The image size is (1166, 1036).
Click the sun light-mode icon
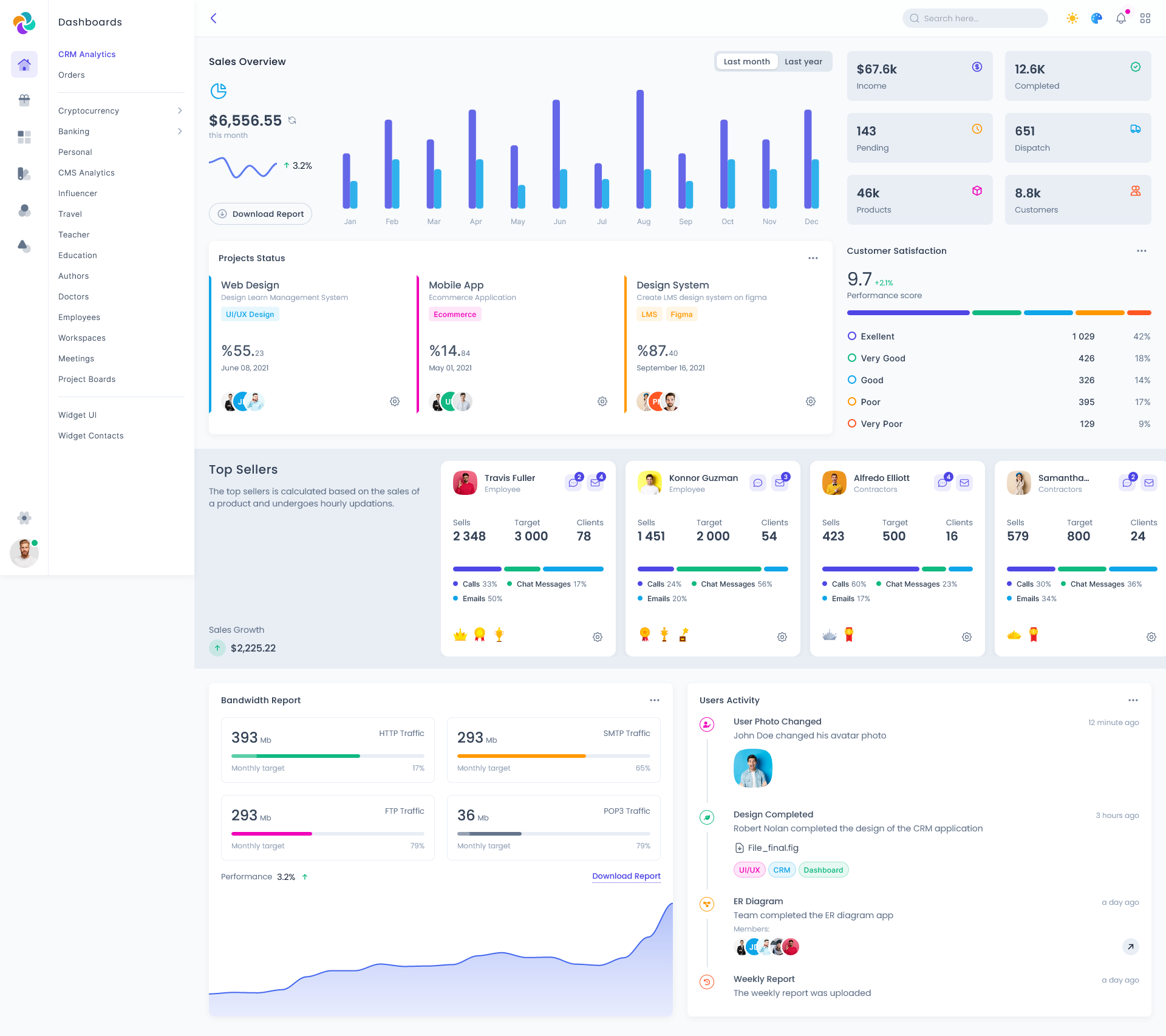point(1072,18)
